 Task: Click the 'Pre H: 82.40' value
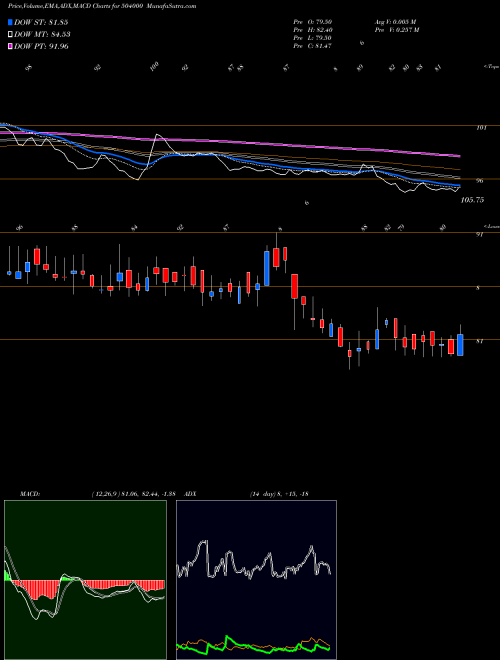click(312, 30)
